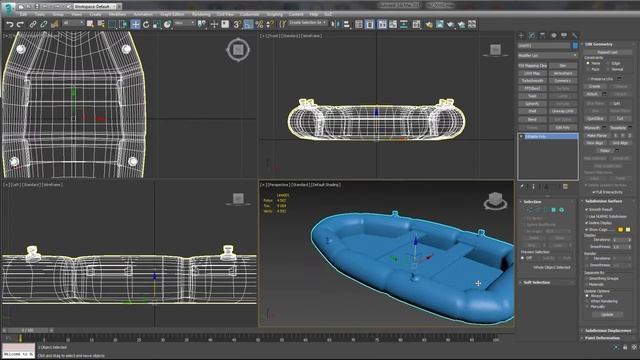The height and width of the screenshot is (360, 640).
Task: Expand the Subdivision Displacement rollout
Action: tap(608, 331)
